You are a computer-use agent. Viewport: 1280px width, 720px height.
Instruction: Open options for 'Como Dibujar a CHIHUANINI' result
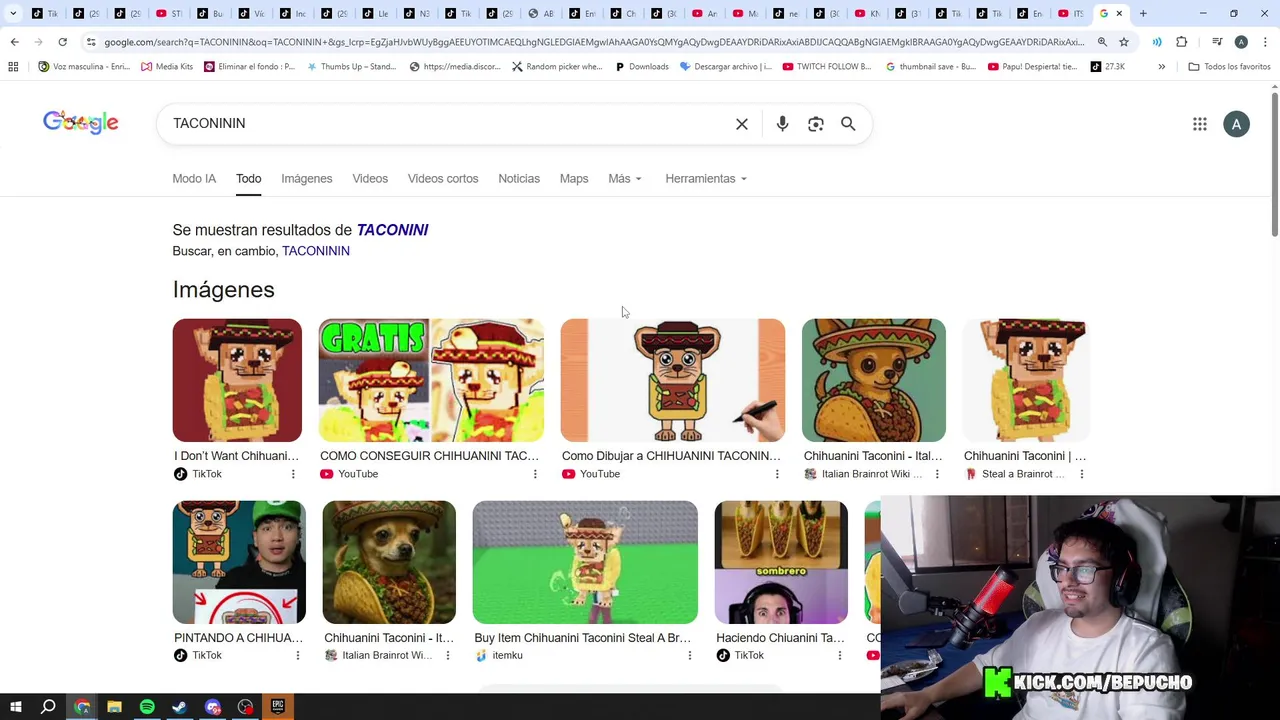(777, 474)
